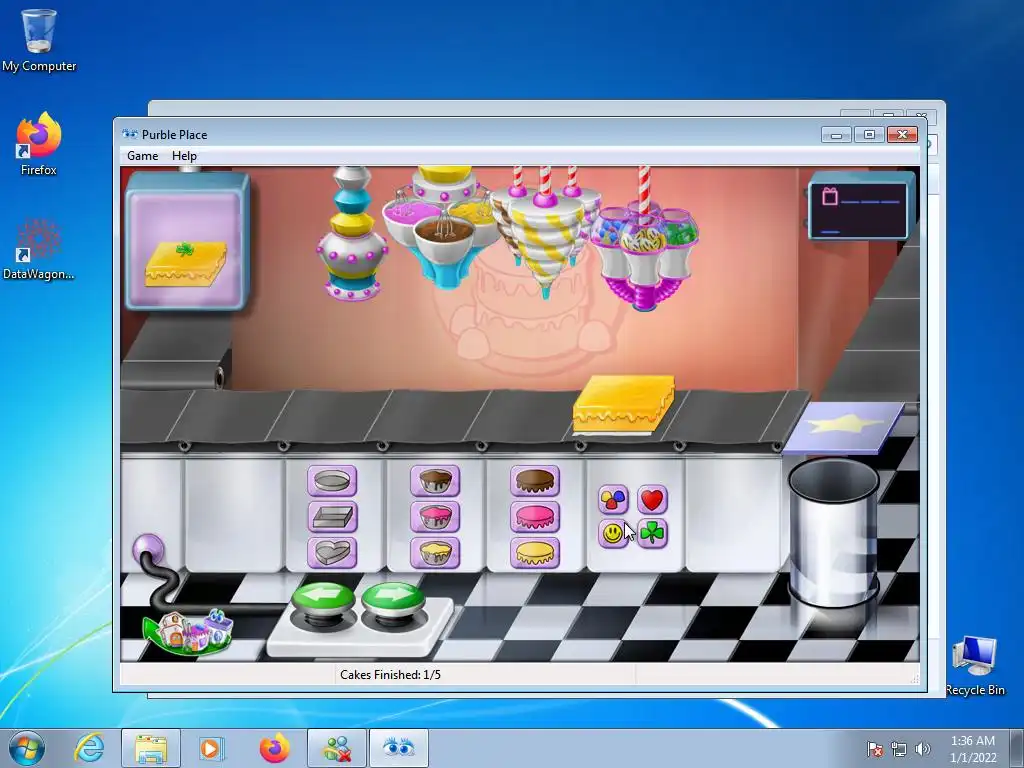This screenshot has height=768, width=1024.
Task: Open Action Center flag icon
Action: tap(874, 749)
